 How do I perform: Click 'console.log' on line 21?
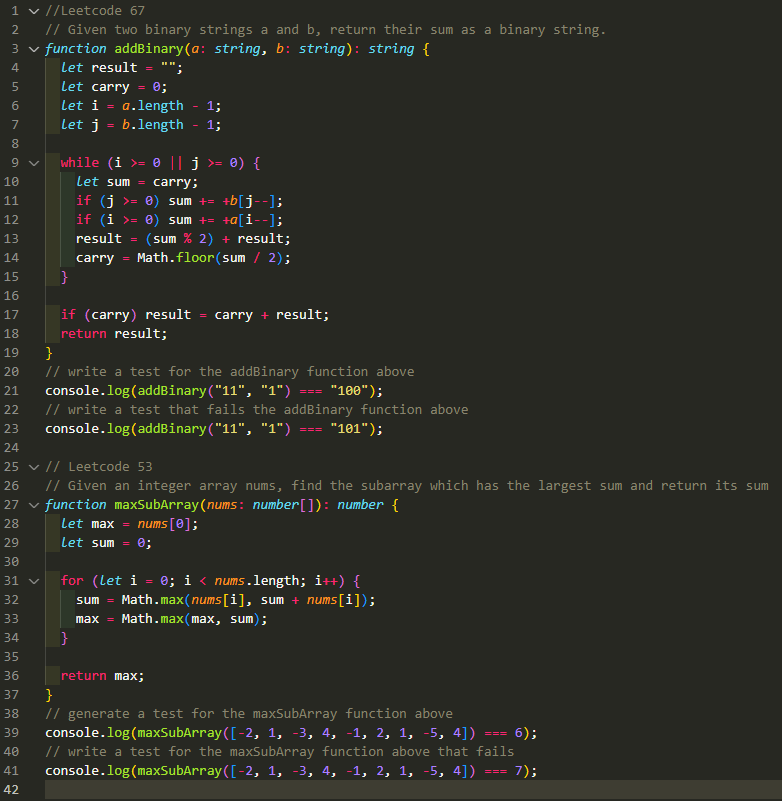[x=87, y=391]
